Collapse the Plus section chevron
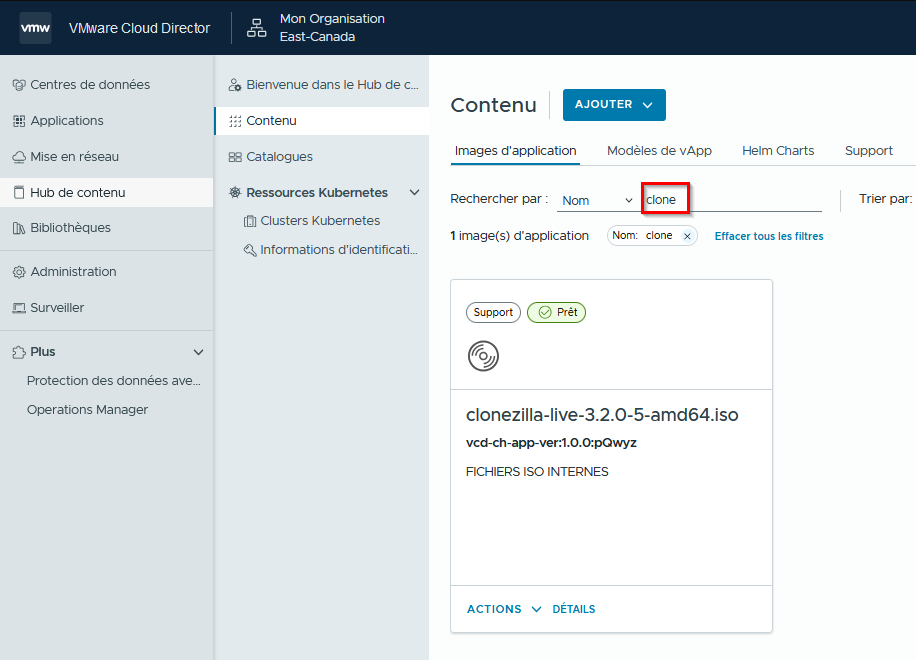916x660 pixels. click(x=199, y=352)
